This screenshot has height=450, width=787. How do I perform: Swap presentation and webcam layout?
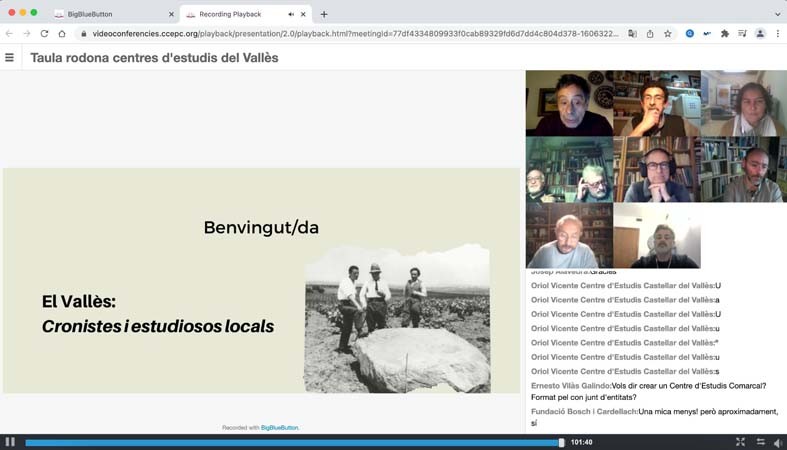[x=760, y=442]
